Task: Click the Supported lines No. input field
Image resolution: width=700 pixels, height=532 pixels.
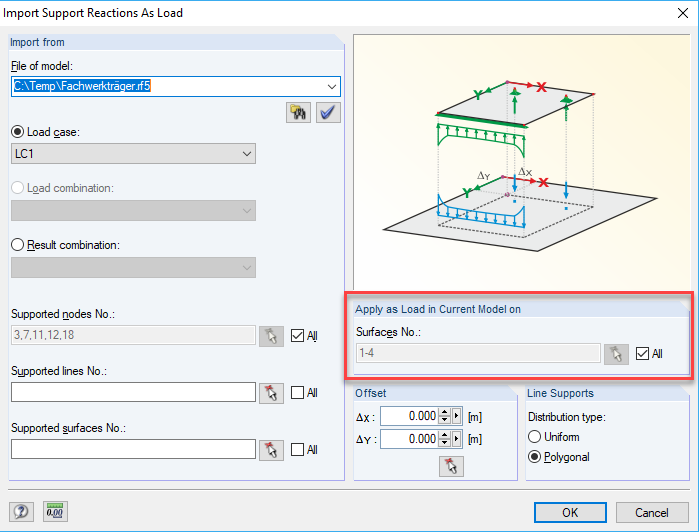Action: tap(133, 392)
